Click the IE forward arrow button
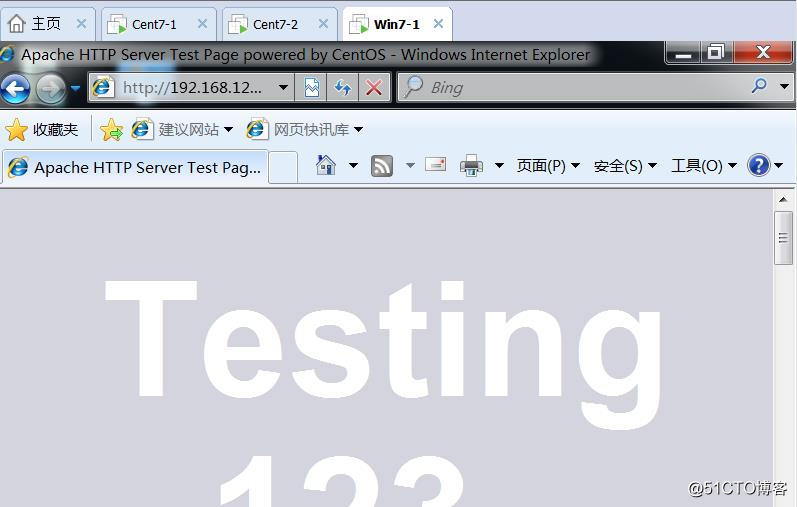This screenshot has height=507, width=797. pyautogui.click(x=50, y=90)
